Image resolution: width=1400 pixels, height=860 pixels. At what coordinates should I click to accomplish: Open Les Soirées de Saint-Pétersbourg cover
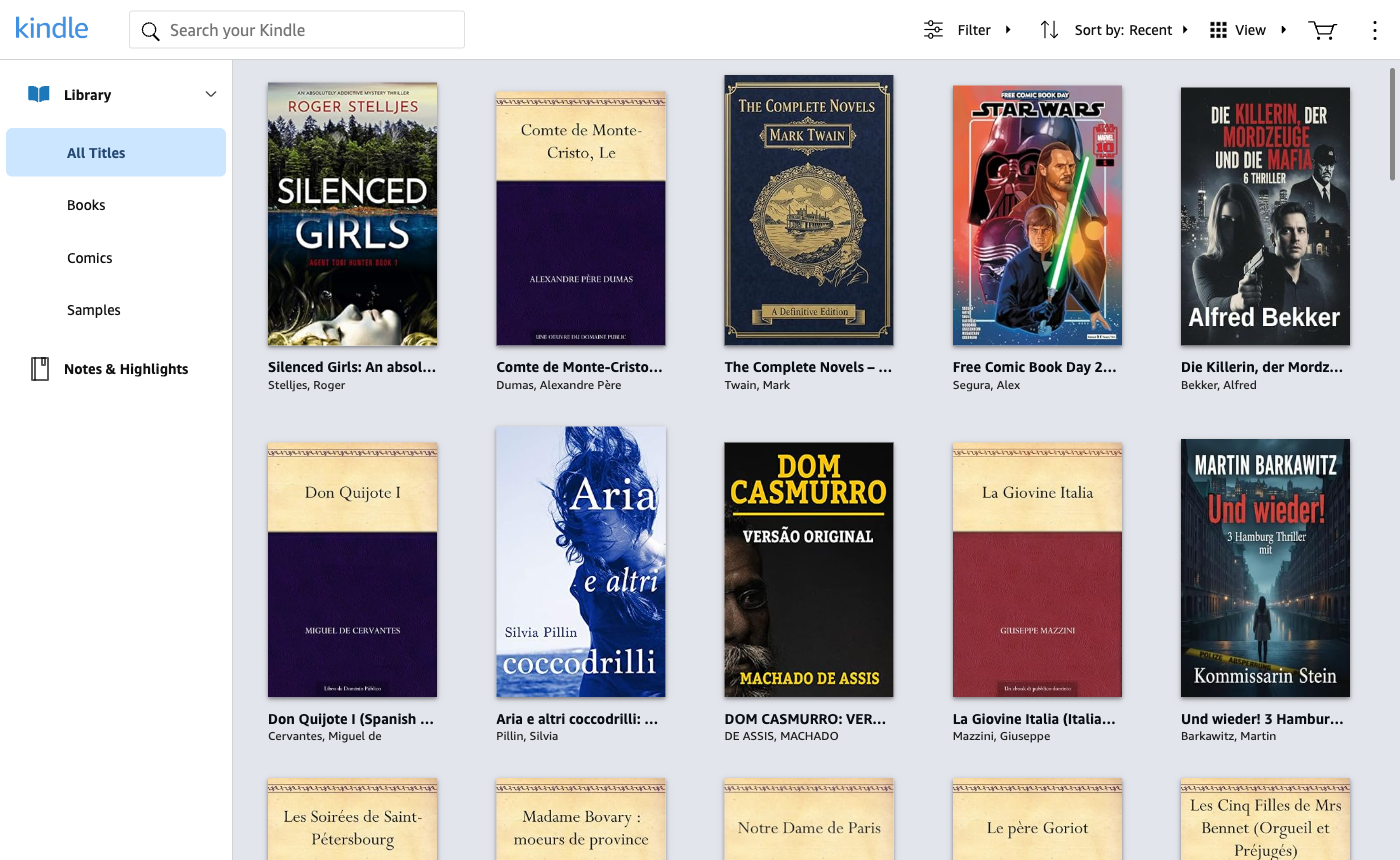click(x=352, y=819)
